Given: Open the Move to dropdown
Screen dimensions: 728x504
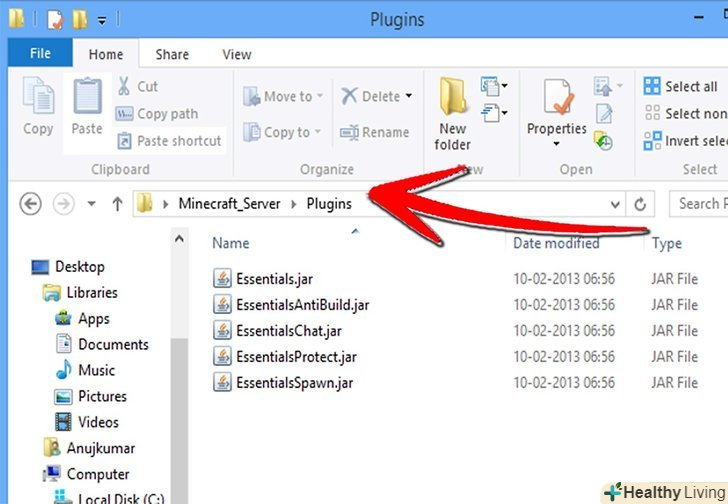Looking at the screenshot, I should 283,97.
